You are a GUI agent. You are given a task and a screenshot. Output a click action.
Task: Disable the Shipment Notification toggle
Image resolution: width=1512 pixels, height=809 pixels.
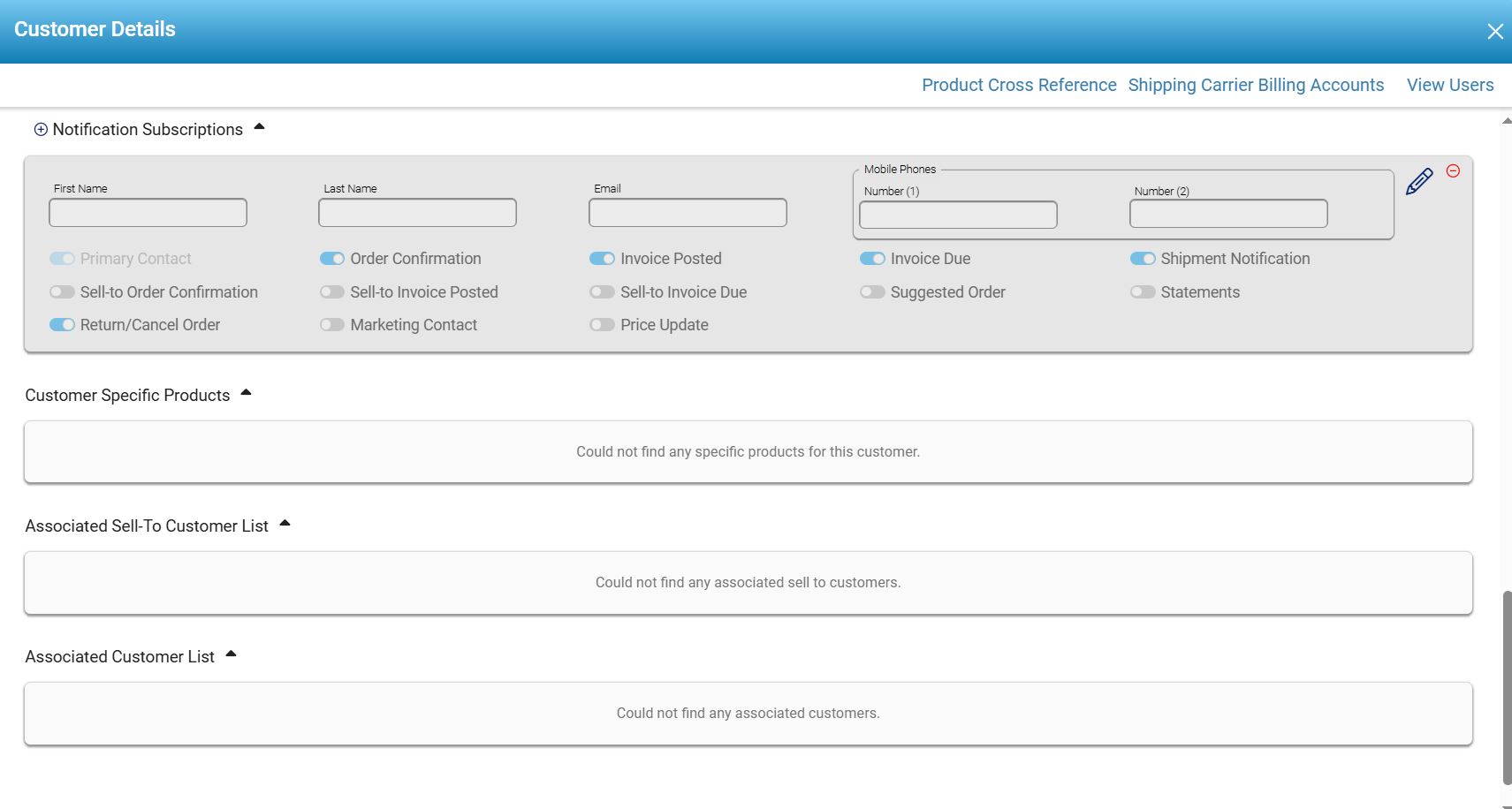click(1143, 259)
